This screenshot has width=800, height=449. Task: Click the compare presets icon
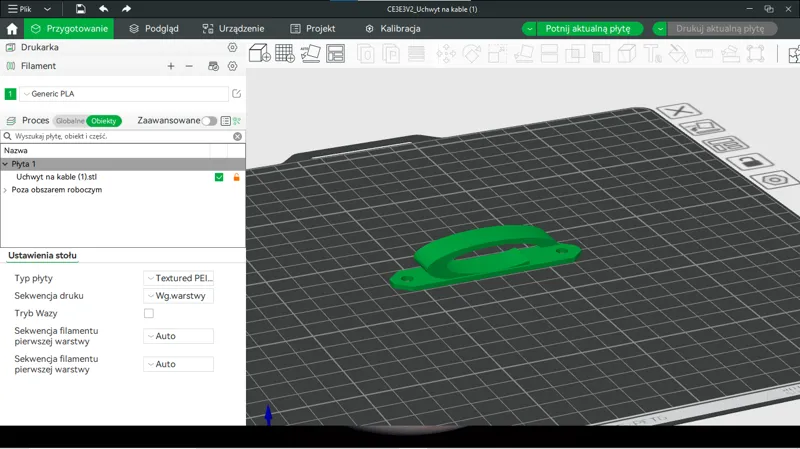237,121
